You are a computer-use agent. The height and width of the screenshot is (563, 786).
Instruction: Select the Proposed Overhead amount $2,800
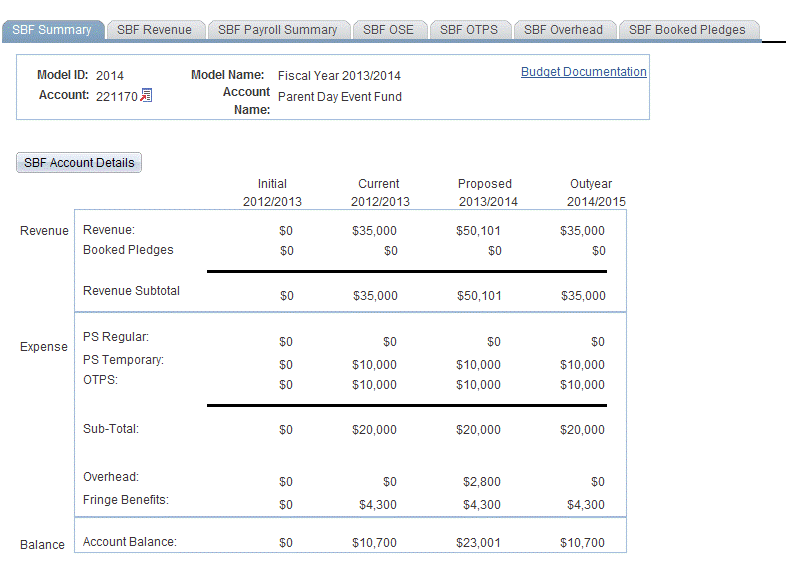click(482, 482)
